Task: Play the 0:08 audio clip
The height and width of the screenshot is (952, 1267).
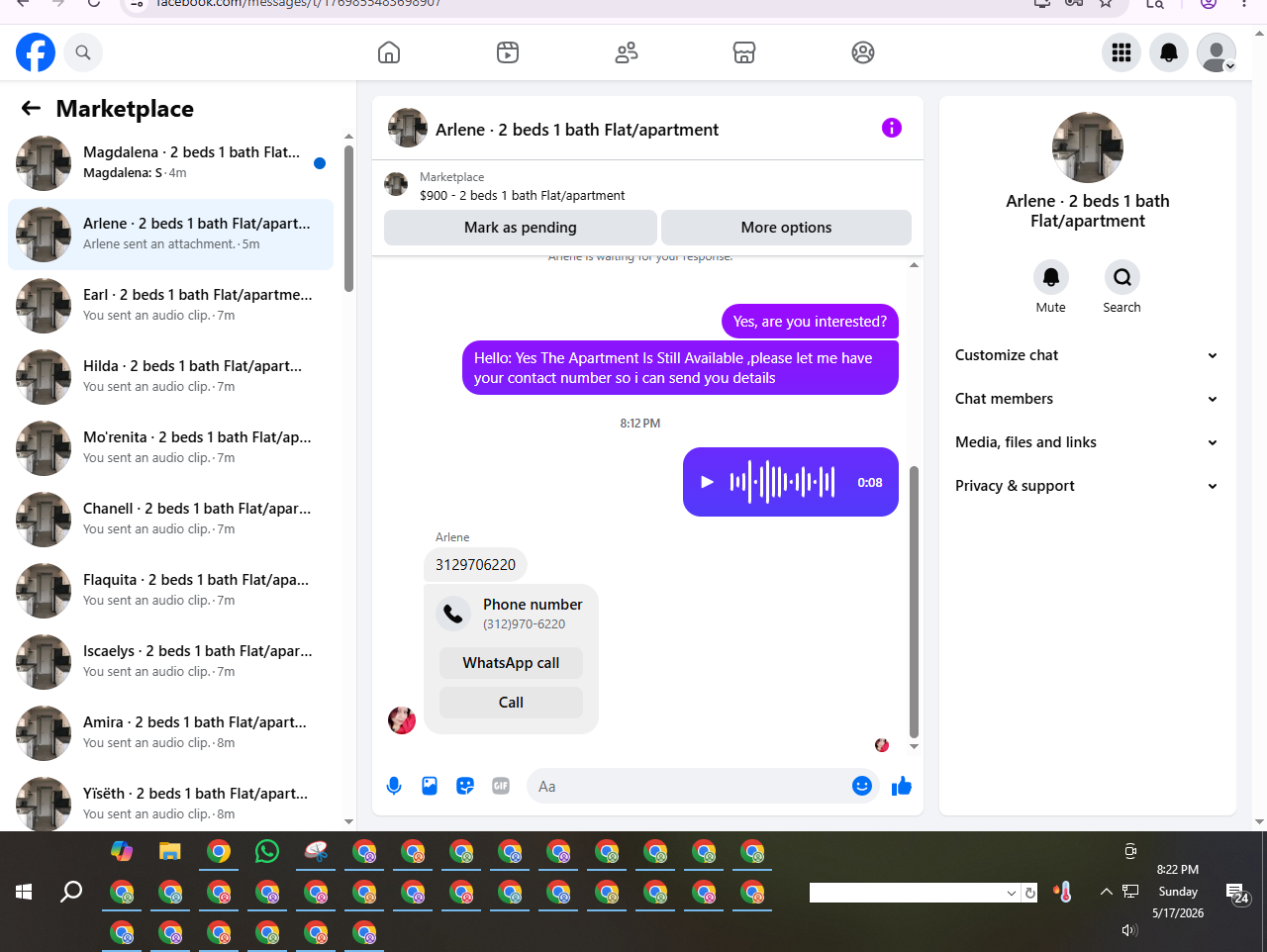Action: click(x=707, y=482)
